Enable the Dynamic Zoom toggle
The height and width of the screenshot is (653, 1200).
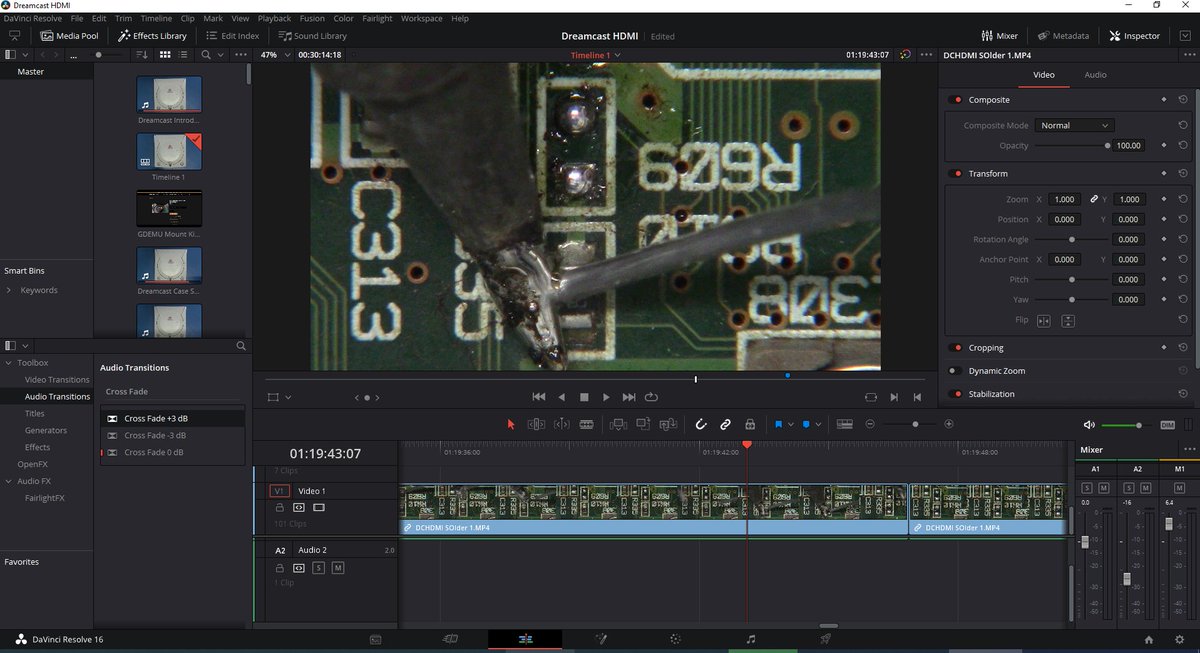pyautogui.click(x=955, y=371)
